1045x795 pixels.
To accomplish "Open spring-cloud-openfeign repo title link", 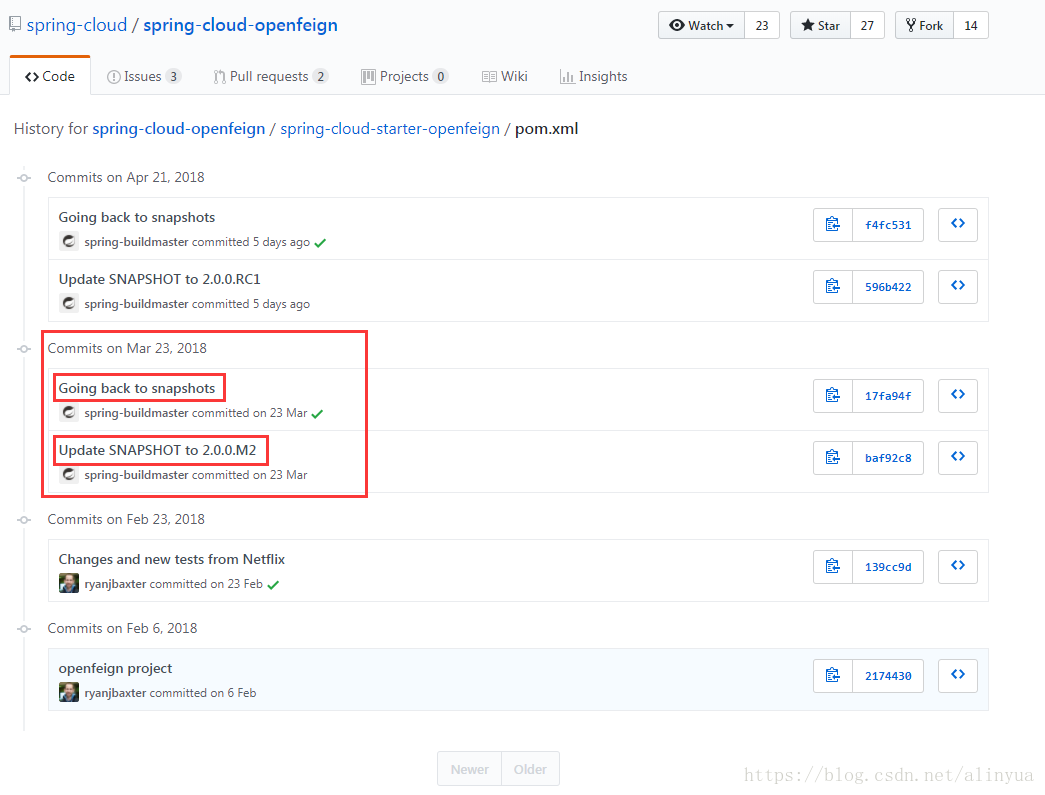I will (241, 25).
